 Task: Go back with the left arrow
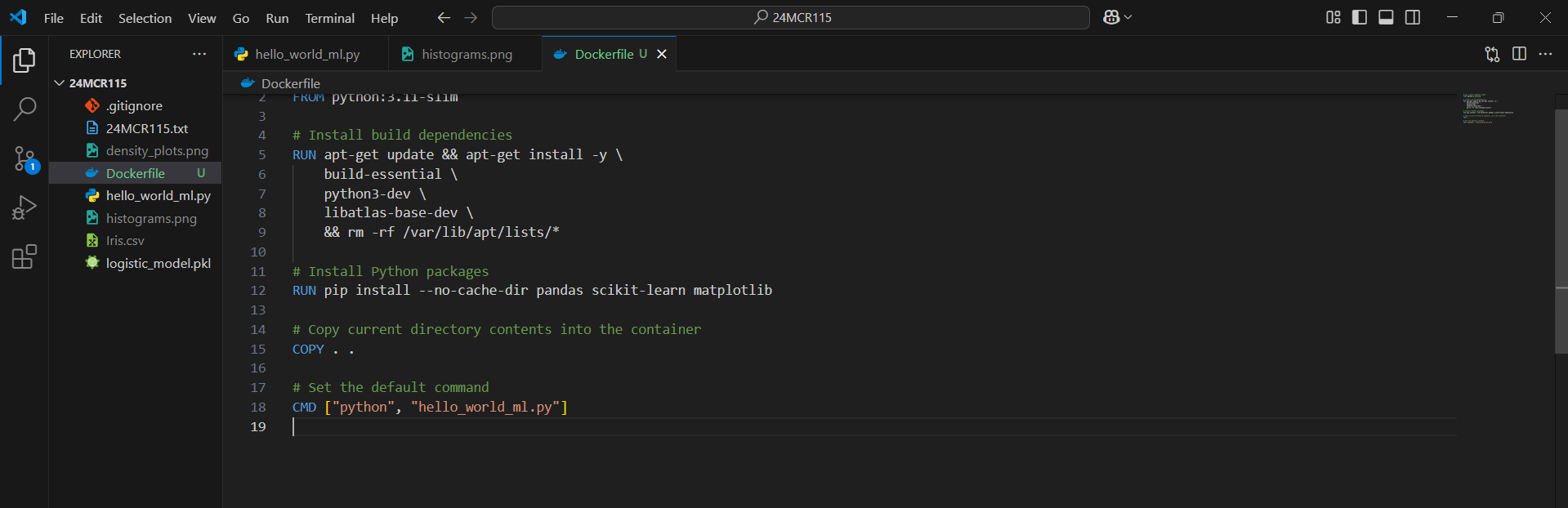444,17
